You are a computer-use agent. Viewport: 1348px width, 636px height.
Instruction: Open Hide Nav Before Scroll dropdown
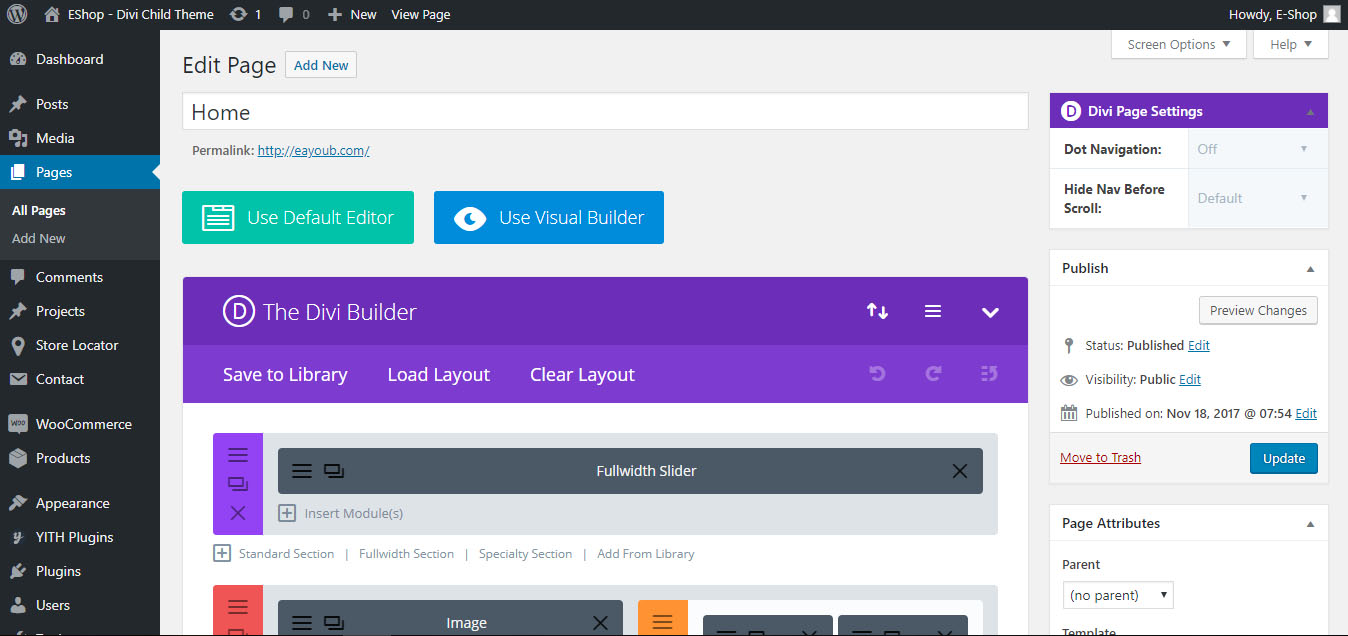pos(1256,198)
